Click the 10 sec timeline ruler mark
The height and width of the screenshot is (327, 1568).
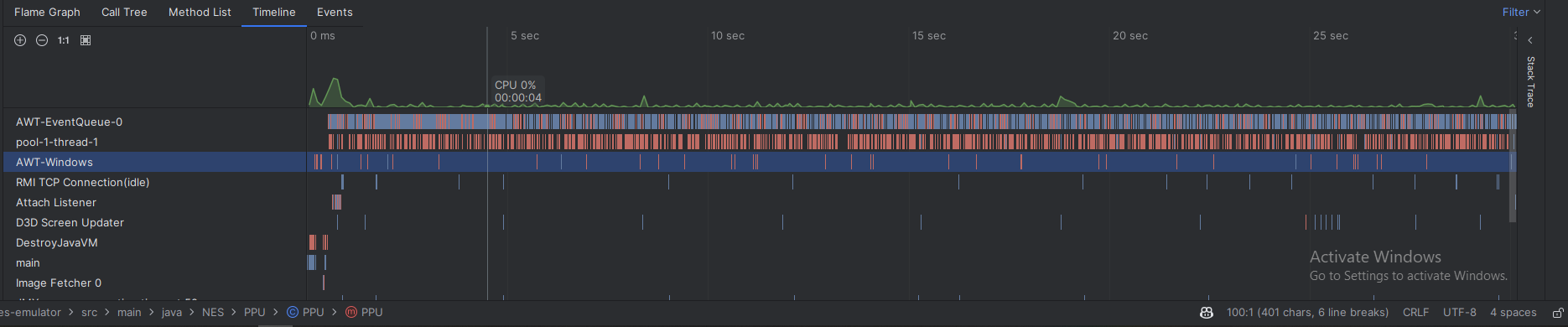click(728, 36)
